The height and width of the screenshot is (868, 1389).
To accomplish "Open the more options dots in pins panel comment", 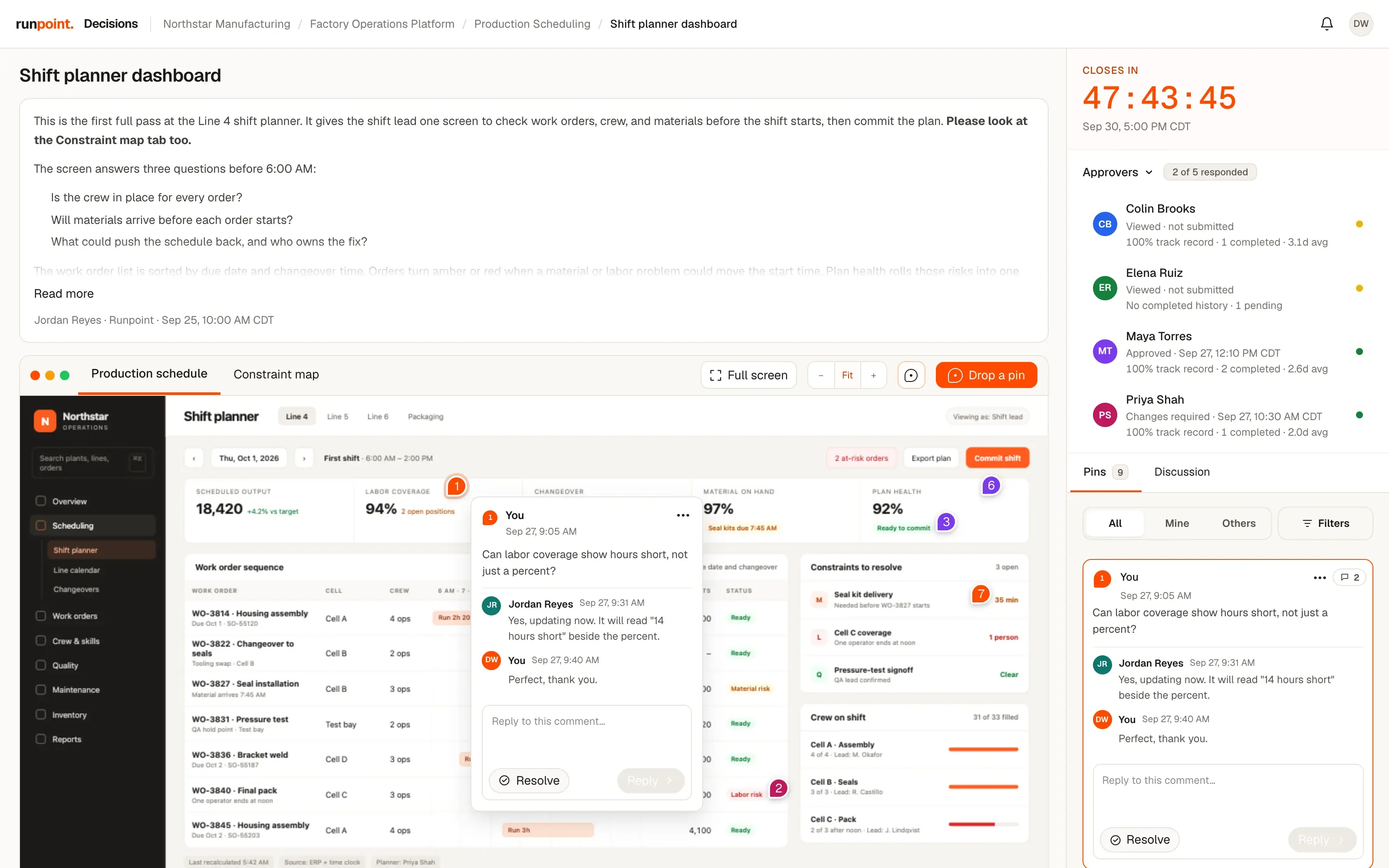I will tap(1319, 578).
